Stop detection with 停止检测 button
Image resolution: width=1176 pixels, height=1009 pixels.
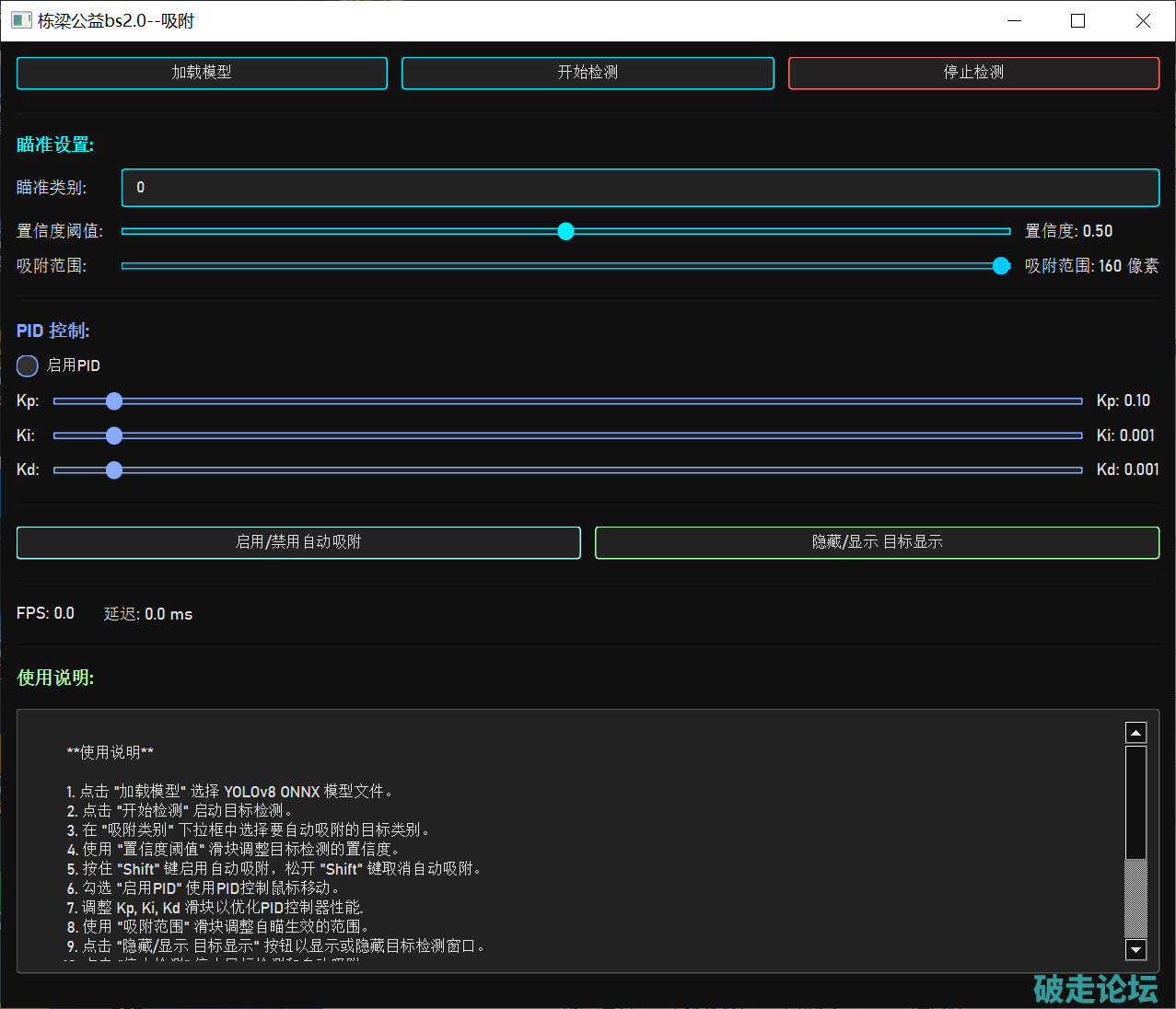(x=973, y=74)
